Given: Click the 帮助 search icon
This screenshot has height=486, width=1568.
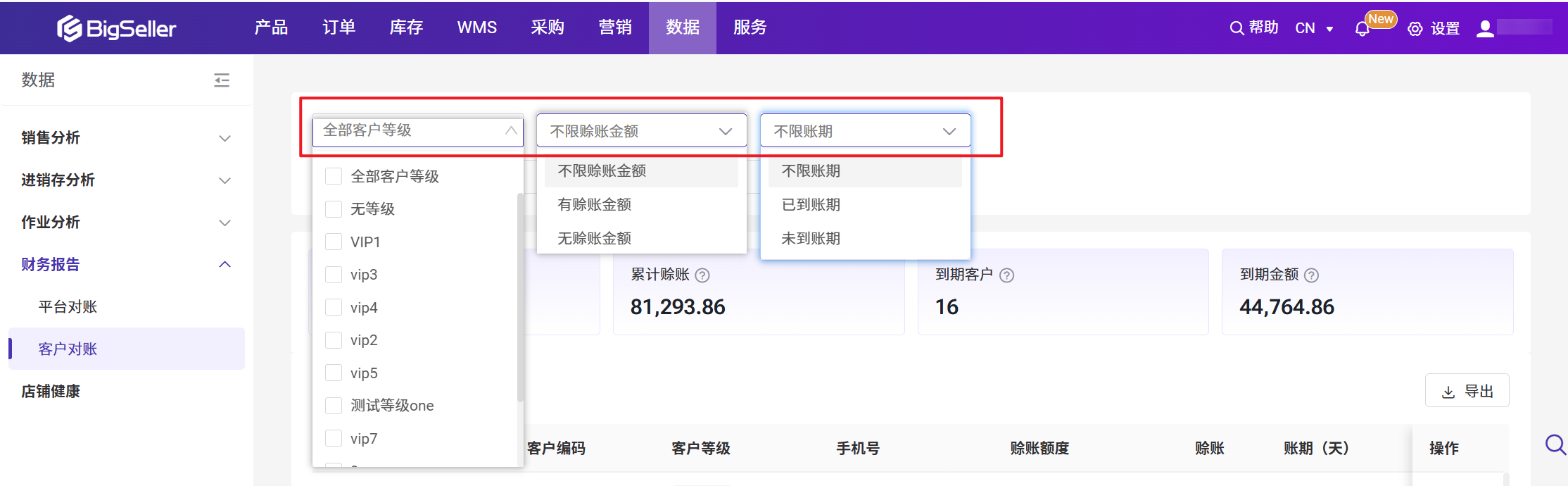Looking at the screenshot, I should pyautogui.click(x=1237, y=28).
